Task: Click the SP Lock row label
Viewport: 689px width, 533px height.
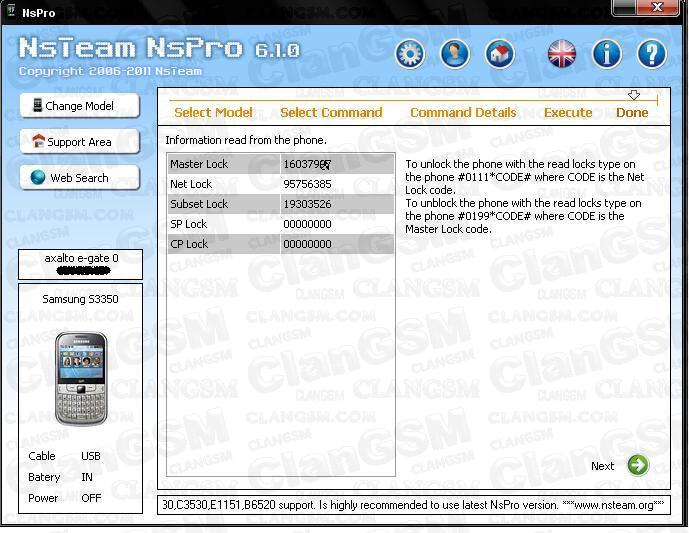Action: [189, 224]
